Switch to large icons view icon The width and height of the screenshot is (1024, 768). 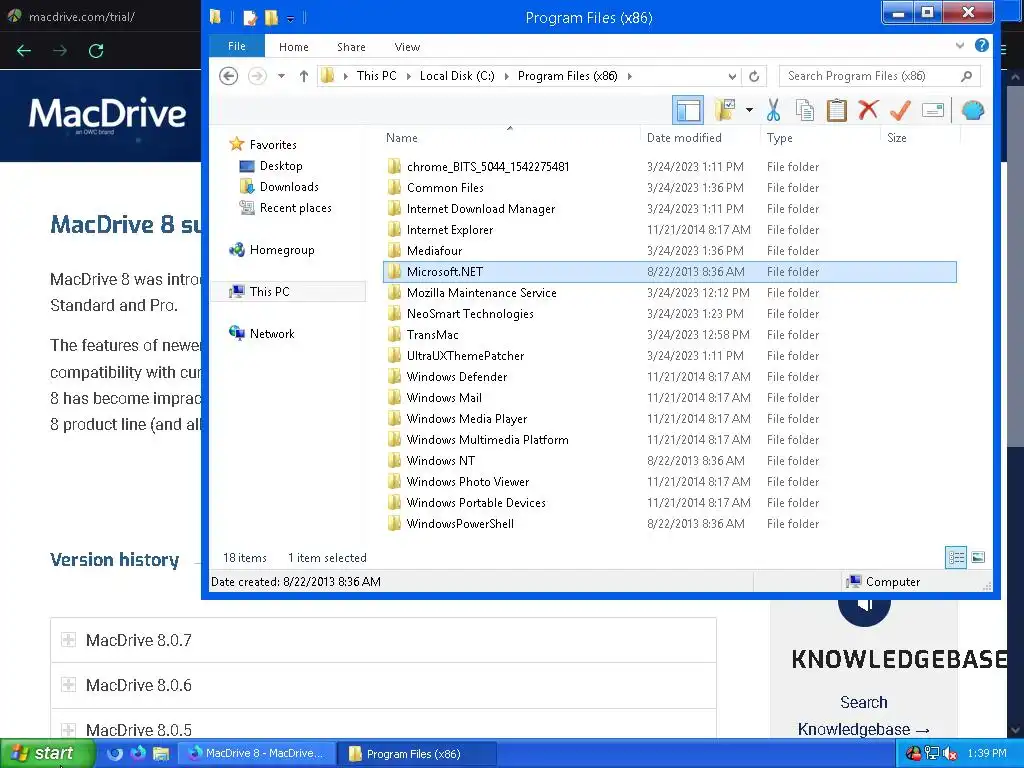(978, 557)
